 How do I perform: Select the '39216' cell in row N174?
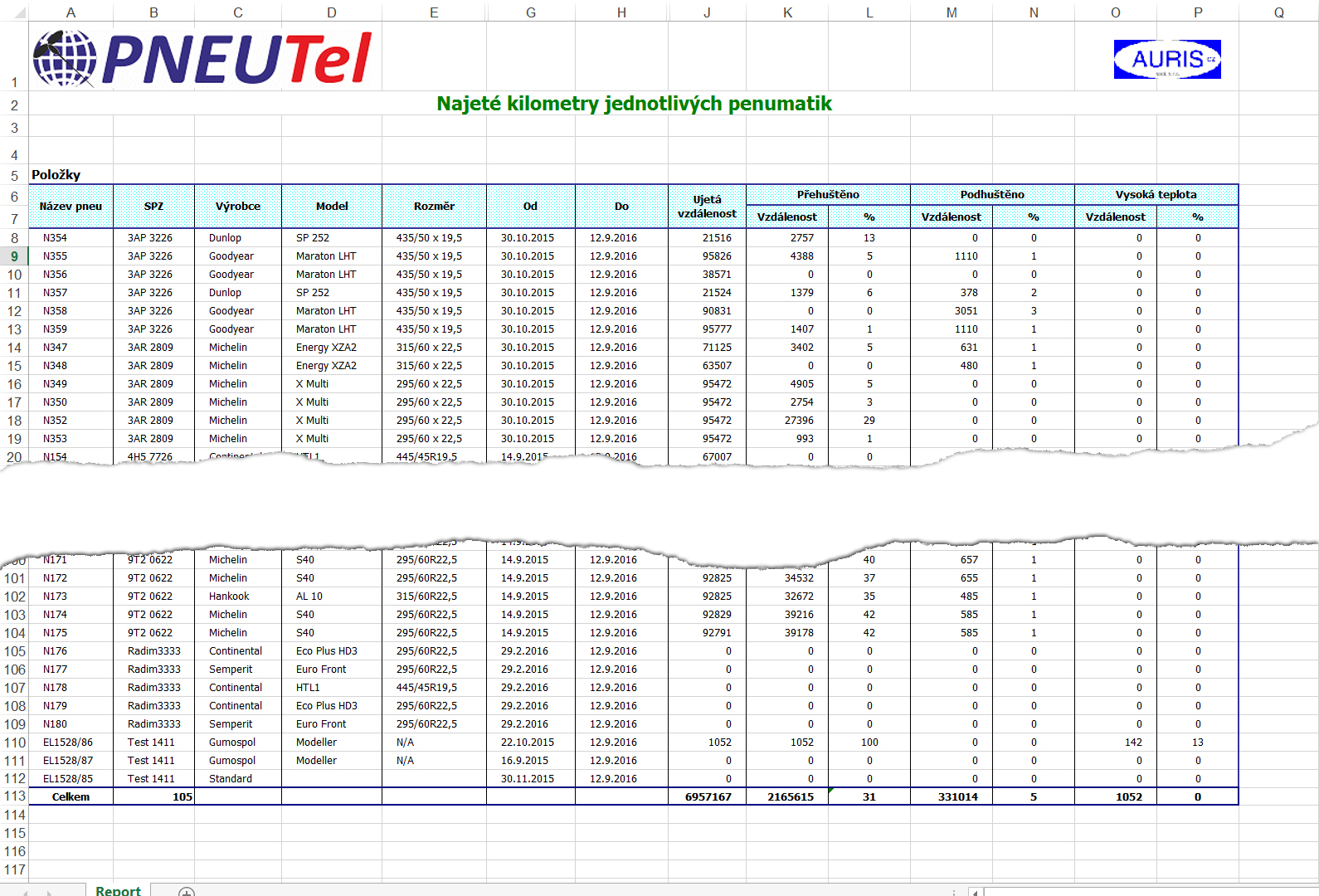787,615
